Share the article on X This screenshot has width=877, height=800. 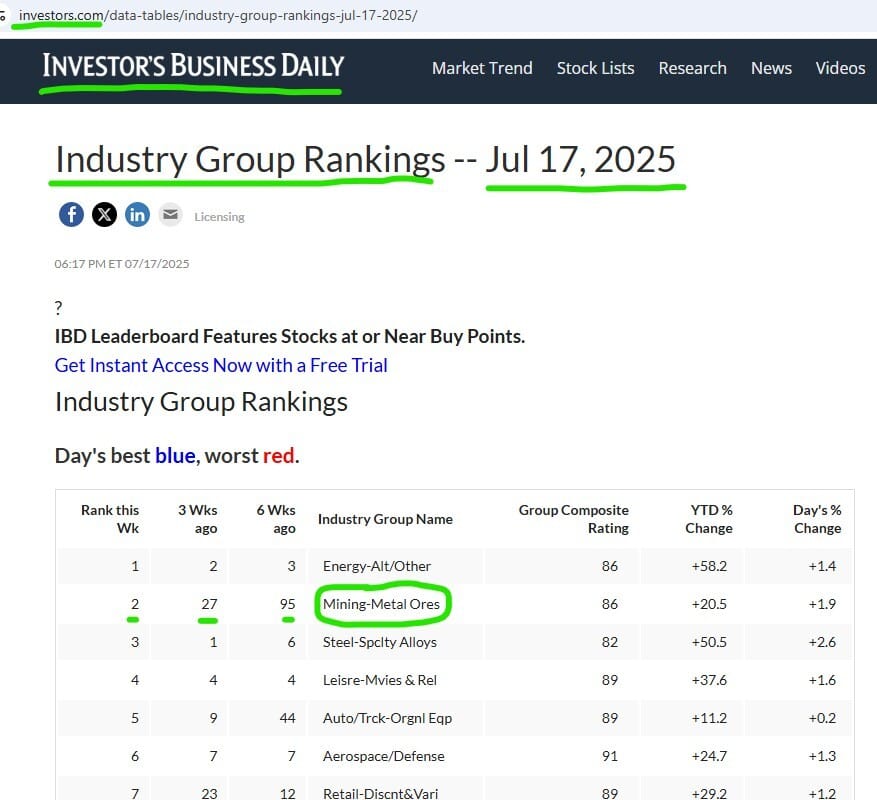point(104,215)
